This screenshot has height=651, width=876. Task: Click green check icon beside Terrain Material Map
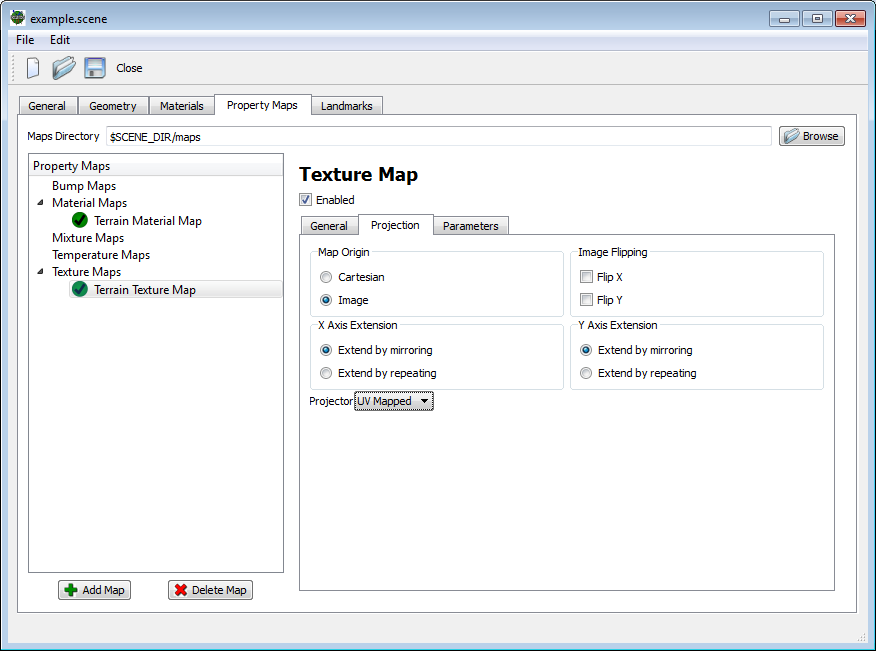[x=80, y=220]
